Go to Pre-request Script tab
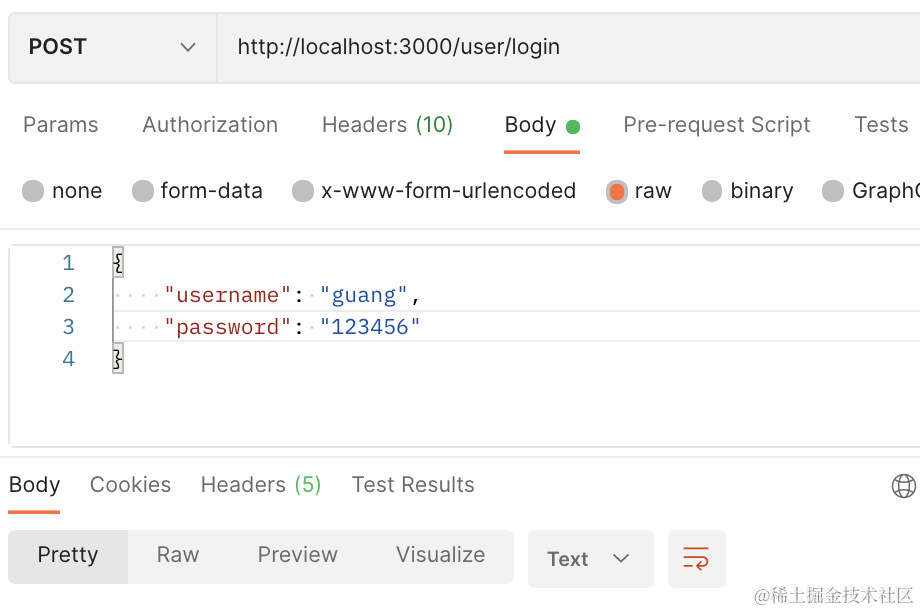Screen dimensions: 920x612 tap(716, 125)
